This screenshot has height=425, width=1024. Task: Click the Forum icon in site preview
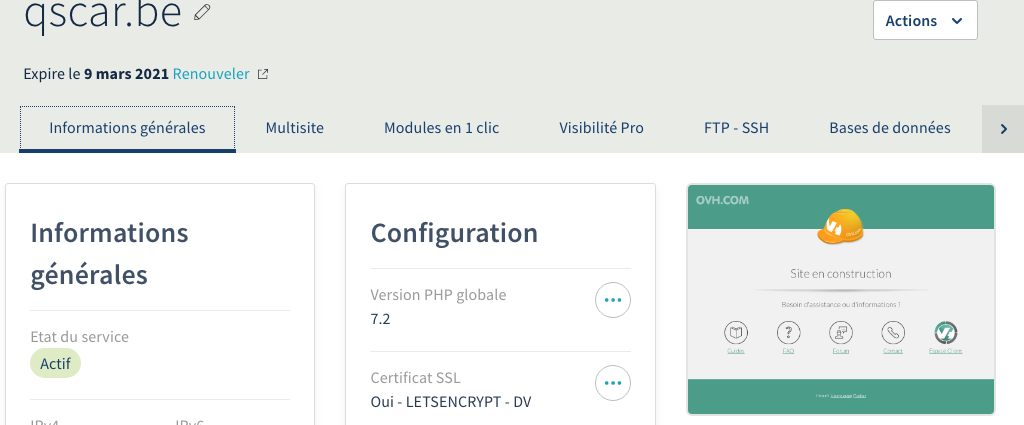tap(841, 332)
